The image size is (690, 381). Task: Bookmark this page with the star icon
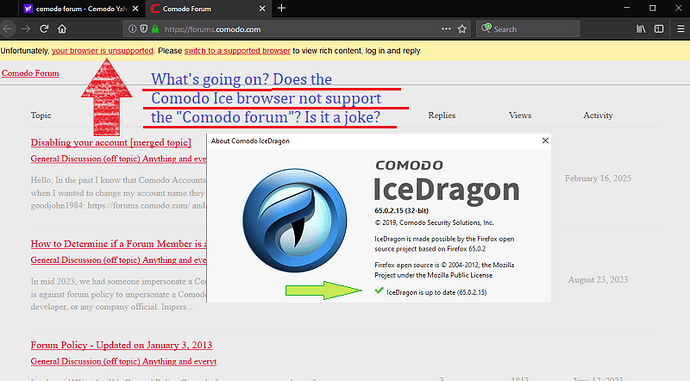click(x=462, y=29)
